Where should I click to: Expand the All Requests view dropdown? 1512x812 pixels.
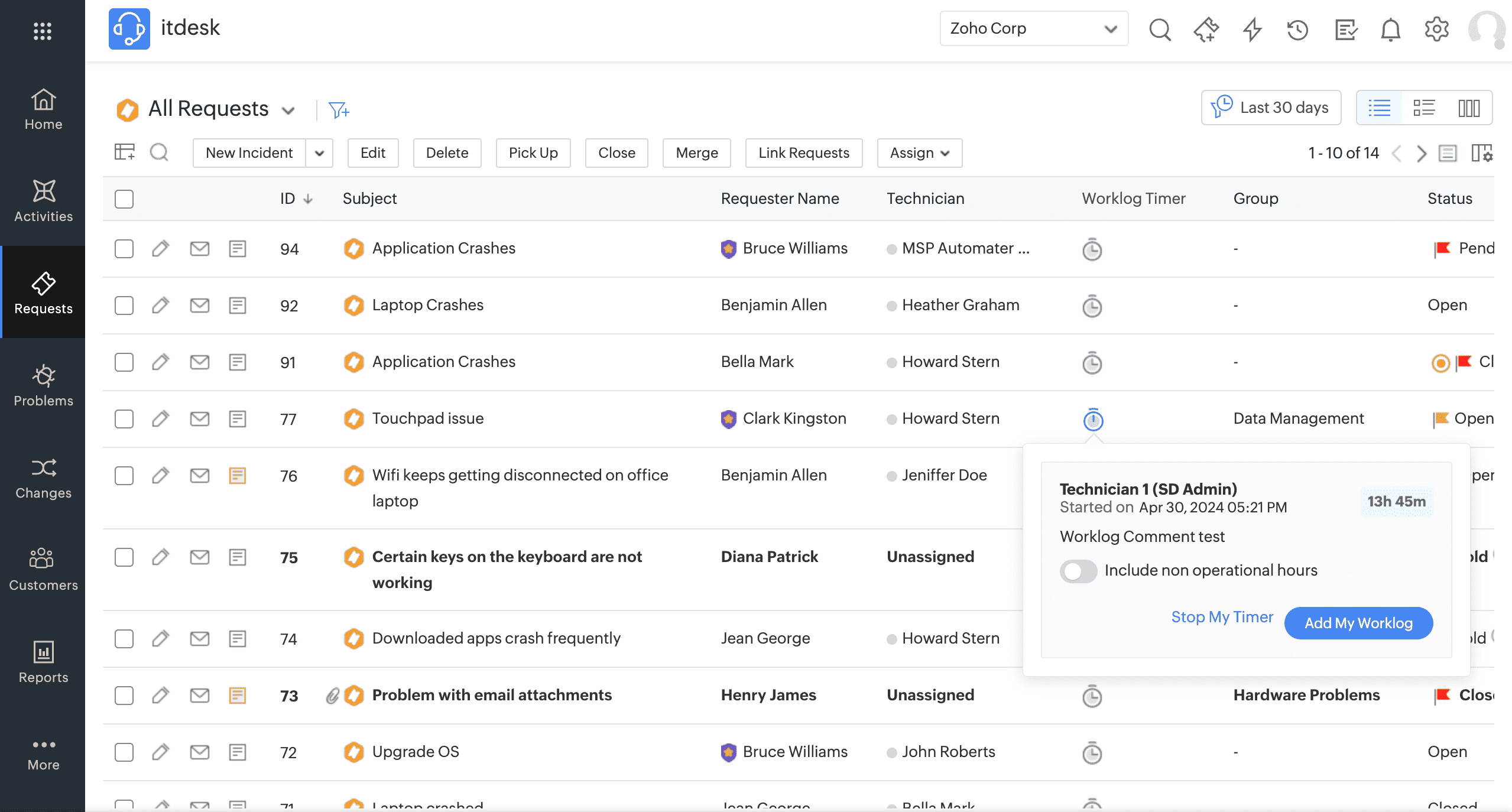coord(288,111)
